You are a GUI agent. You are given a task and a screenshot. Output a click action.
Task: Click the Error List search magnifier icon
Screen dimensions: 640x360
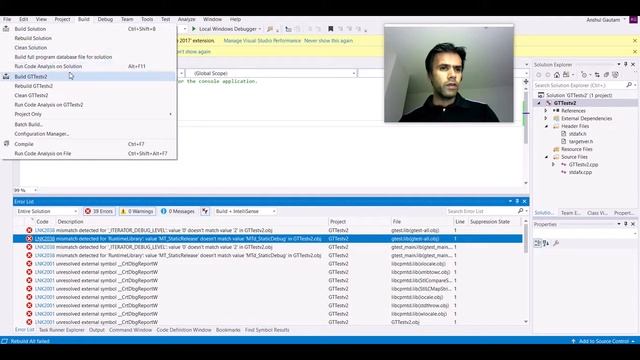coord(520,211)
